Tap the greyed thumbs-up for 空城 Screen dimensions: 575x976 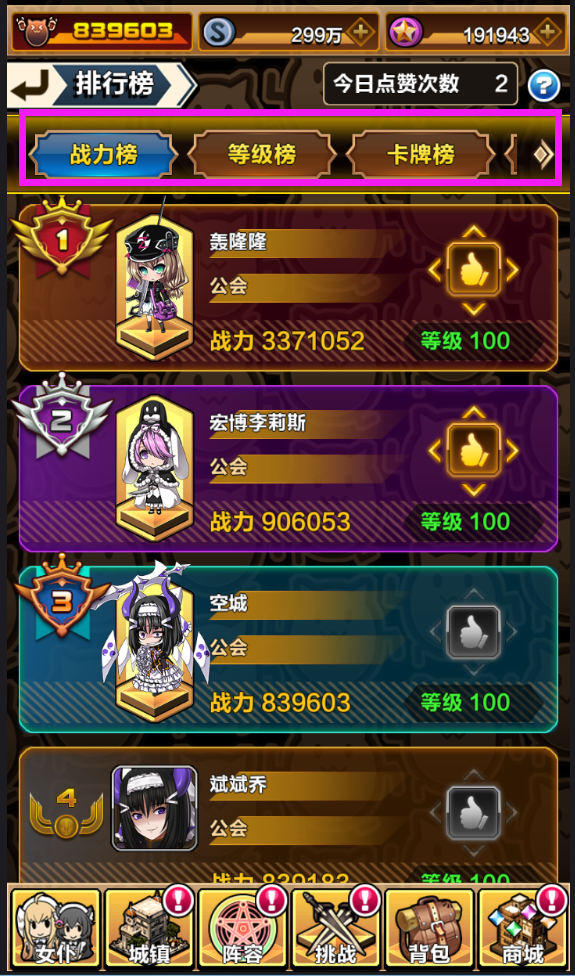click(x=474, y=632)
